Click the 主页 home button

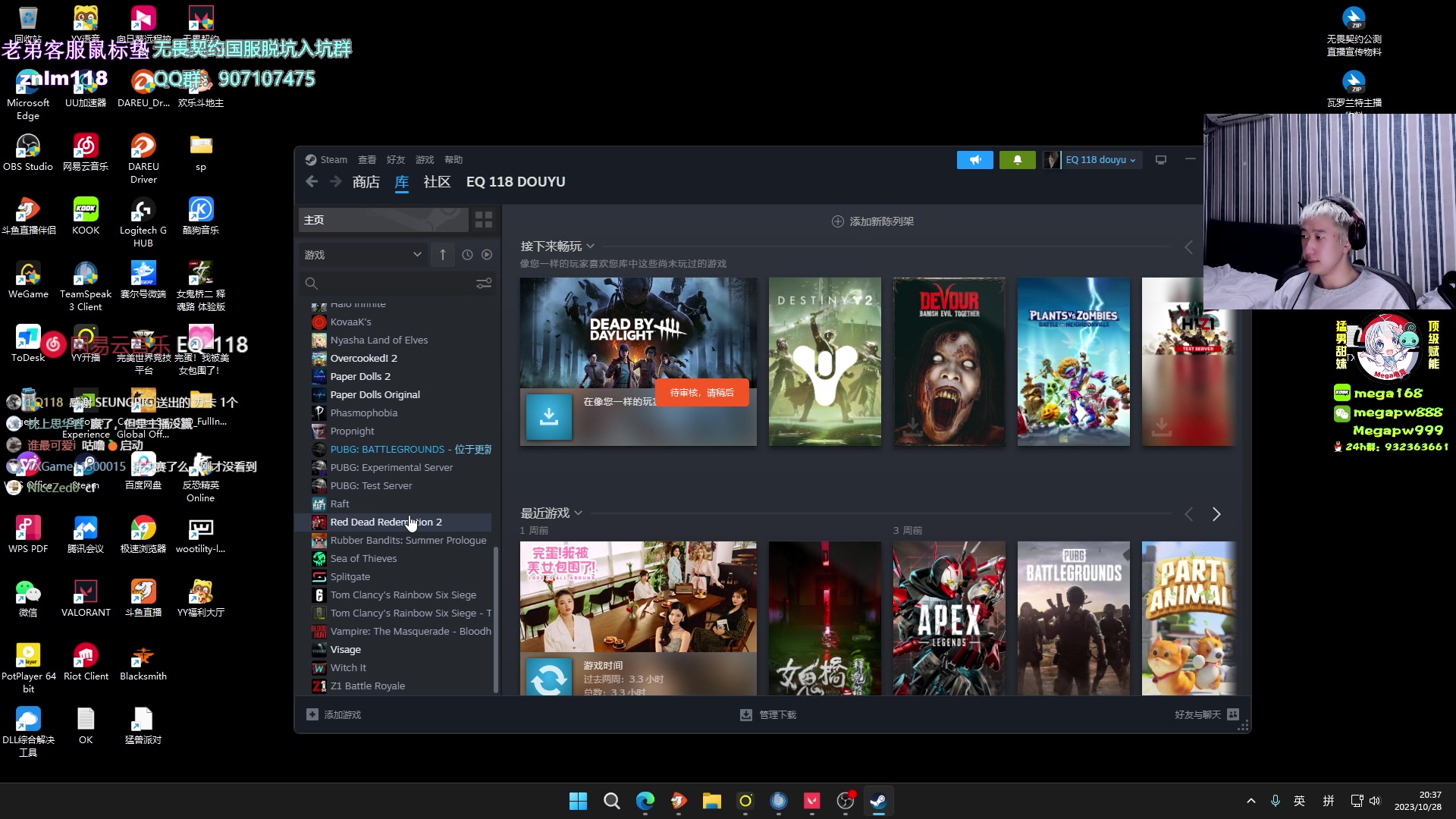pos(383,220)
